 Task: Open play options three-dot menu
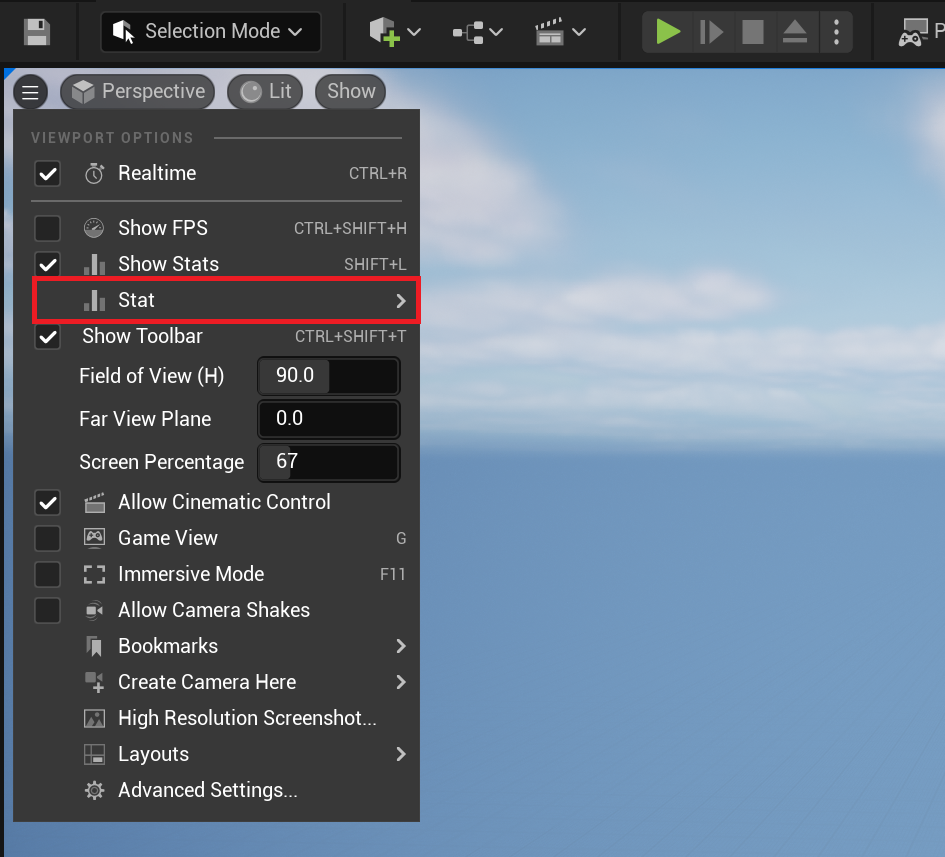click(836, 32)
